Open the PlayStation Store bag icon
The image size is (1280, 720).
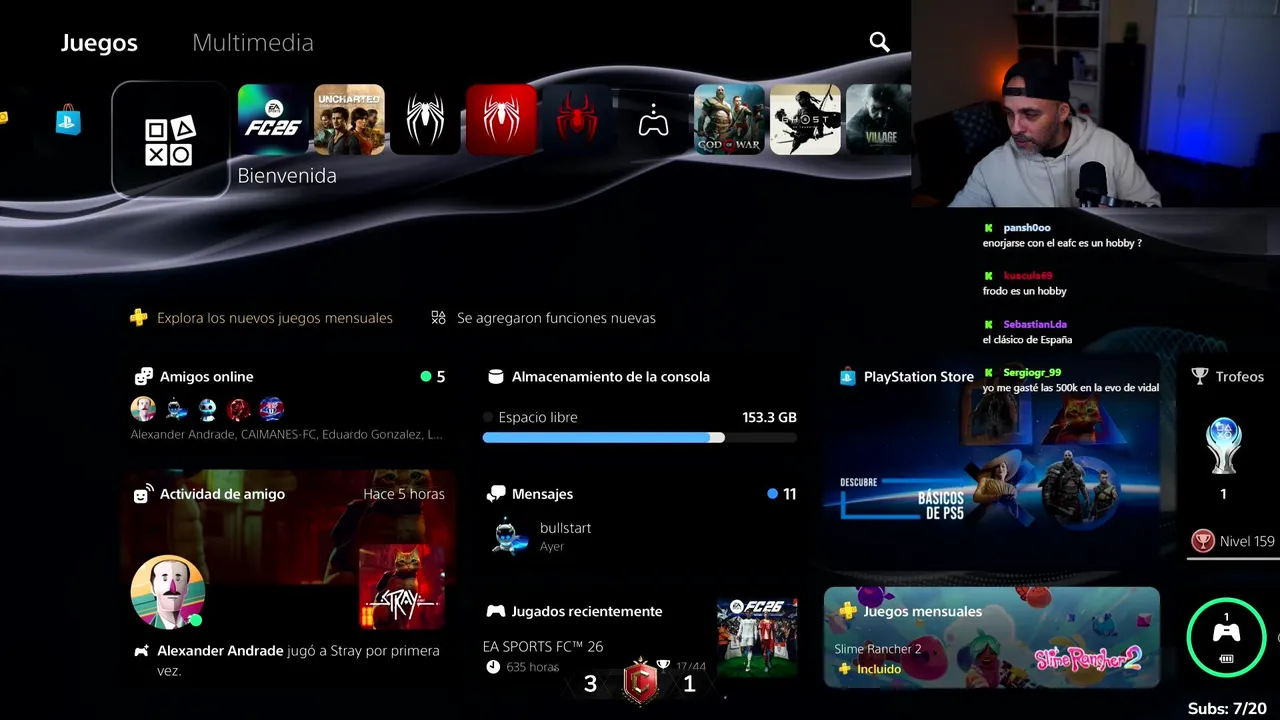click(68, 121)
